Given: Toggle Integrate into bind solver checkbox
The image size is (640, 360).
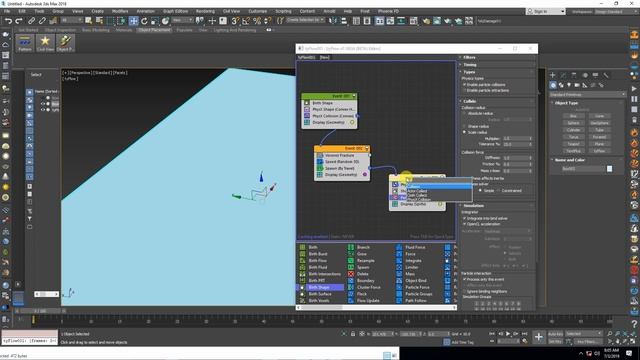Looking at the screenshot, I should [x=464, y=218].
